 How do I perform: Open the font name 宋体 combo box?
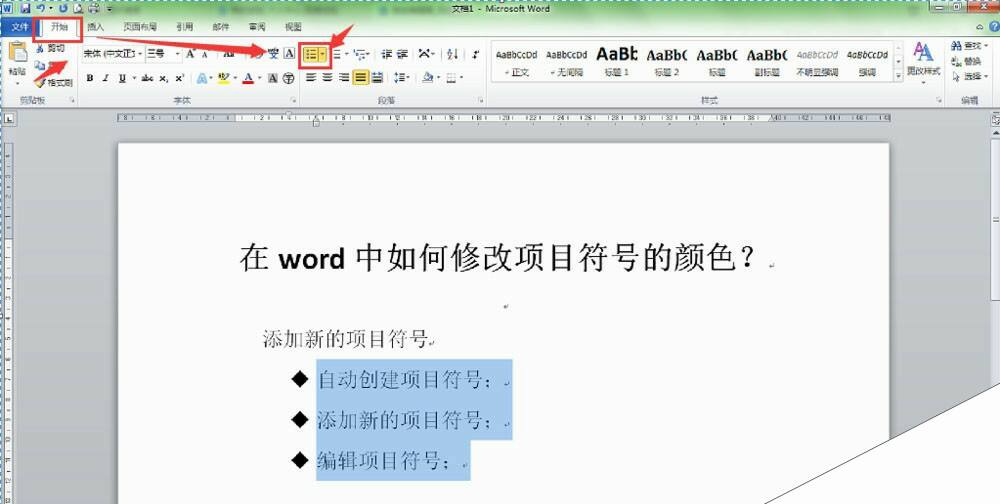pos(113,54)
